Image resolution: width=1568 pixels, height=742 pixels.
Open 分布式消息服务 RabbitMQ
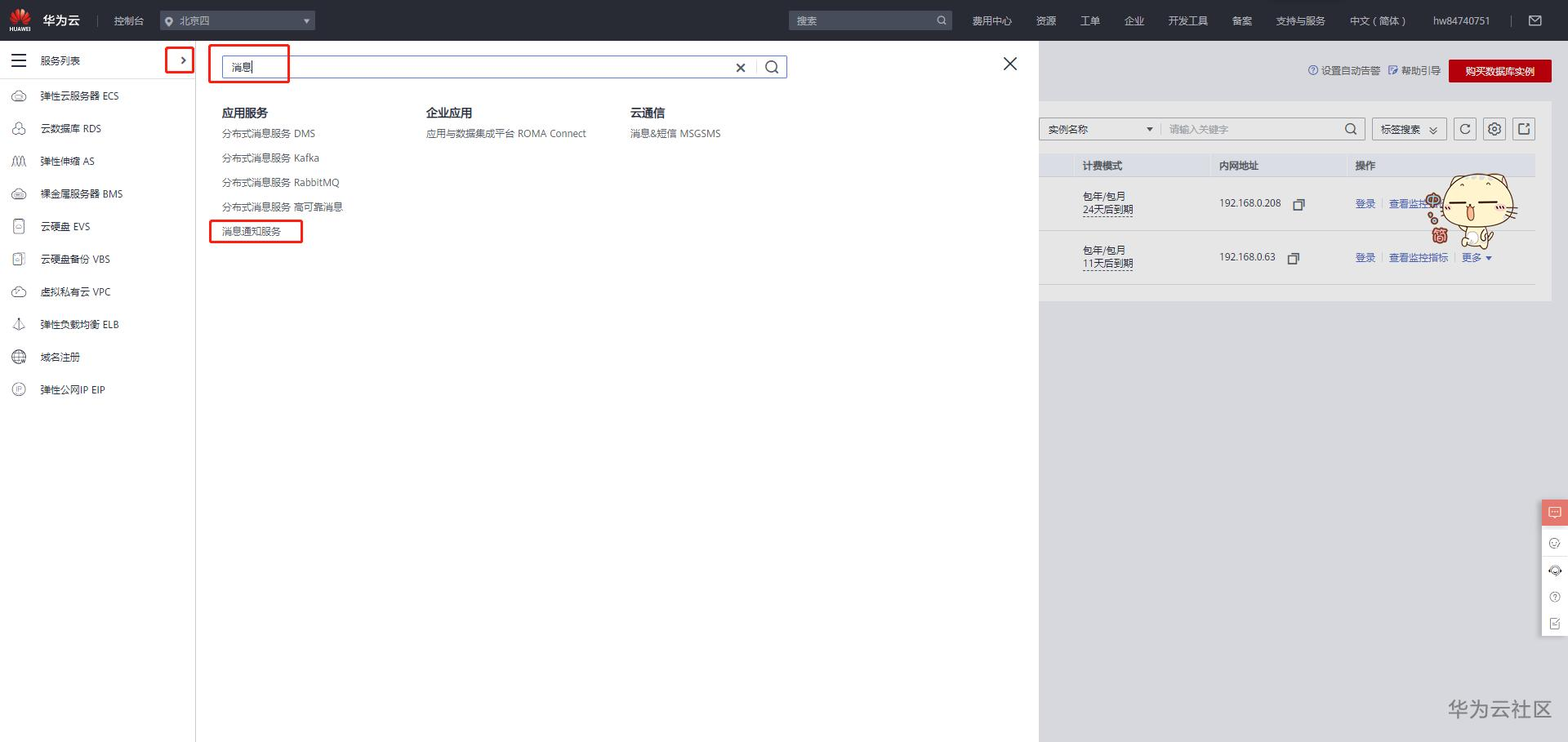click(x=281, y=183)
